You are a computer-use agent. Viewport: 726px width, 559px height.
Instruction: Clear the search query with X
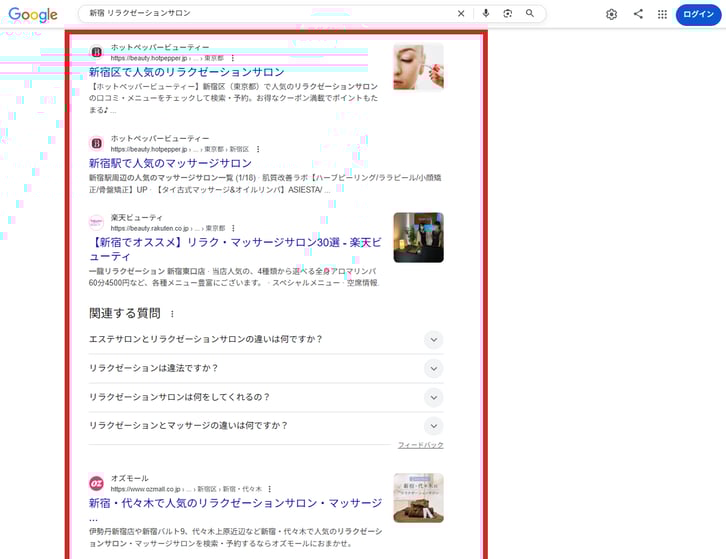[x=461, y=14]
